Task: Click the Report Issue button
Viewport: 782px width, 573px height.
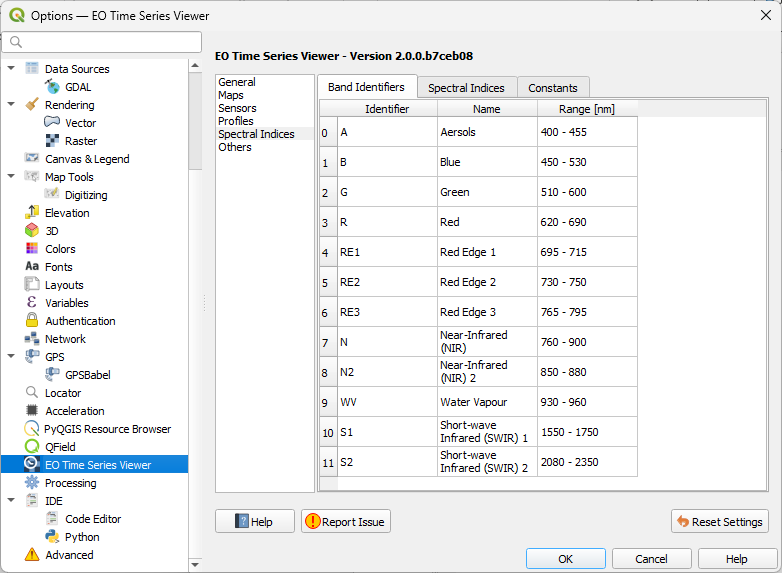Action: 346,521
